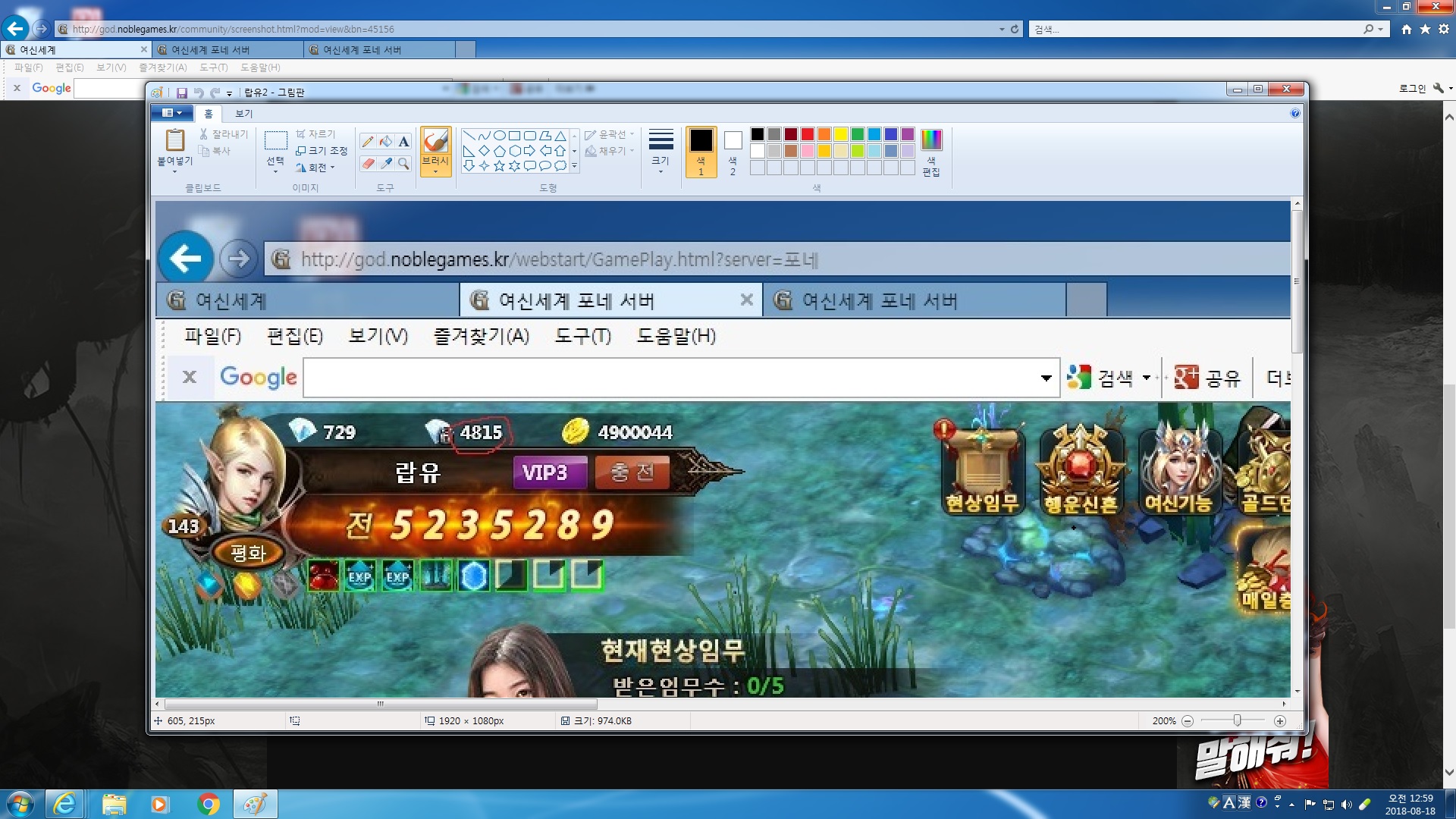Open the browser's 편집(E) menu
The width and height of the screenshot is (1456, 819).
click(70, 67)
